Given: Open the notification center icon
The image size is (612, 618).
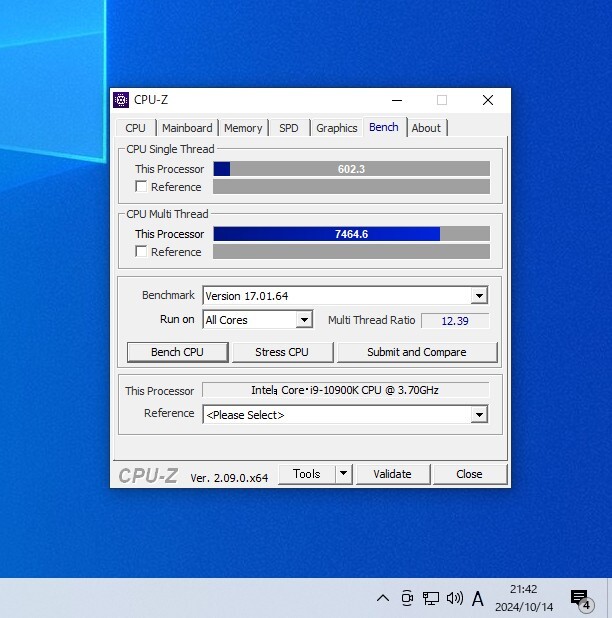Looking at the screenshot, I should (581, 599).
